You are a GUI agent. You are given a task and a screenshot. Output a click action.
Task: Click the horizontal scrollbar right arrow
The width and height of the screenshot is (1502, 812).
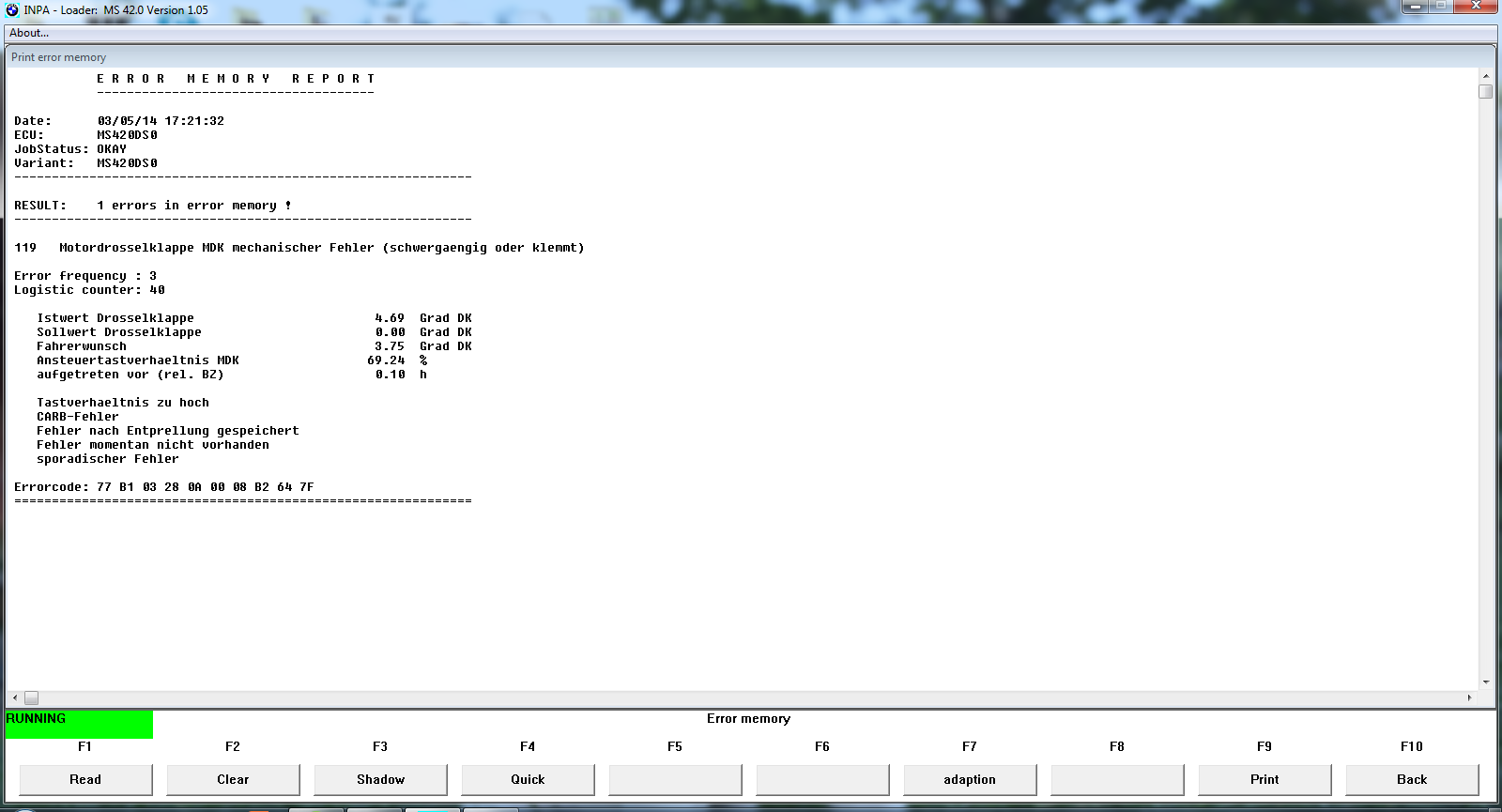(1469, 697)
